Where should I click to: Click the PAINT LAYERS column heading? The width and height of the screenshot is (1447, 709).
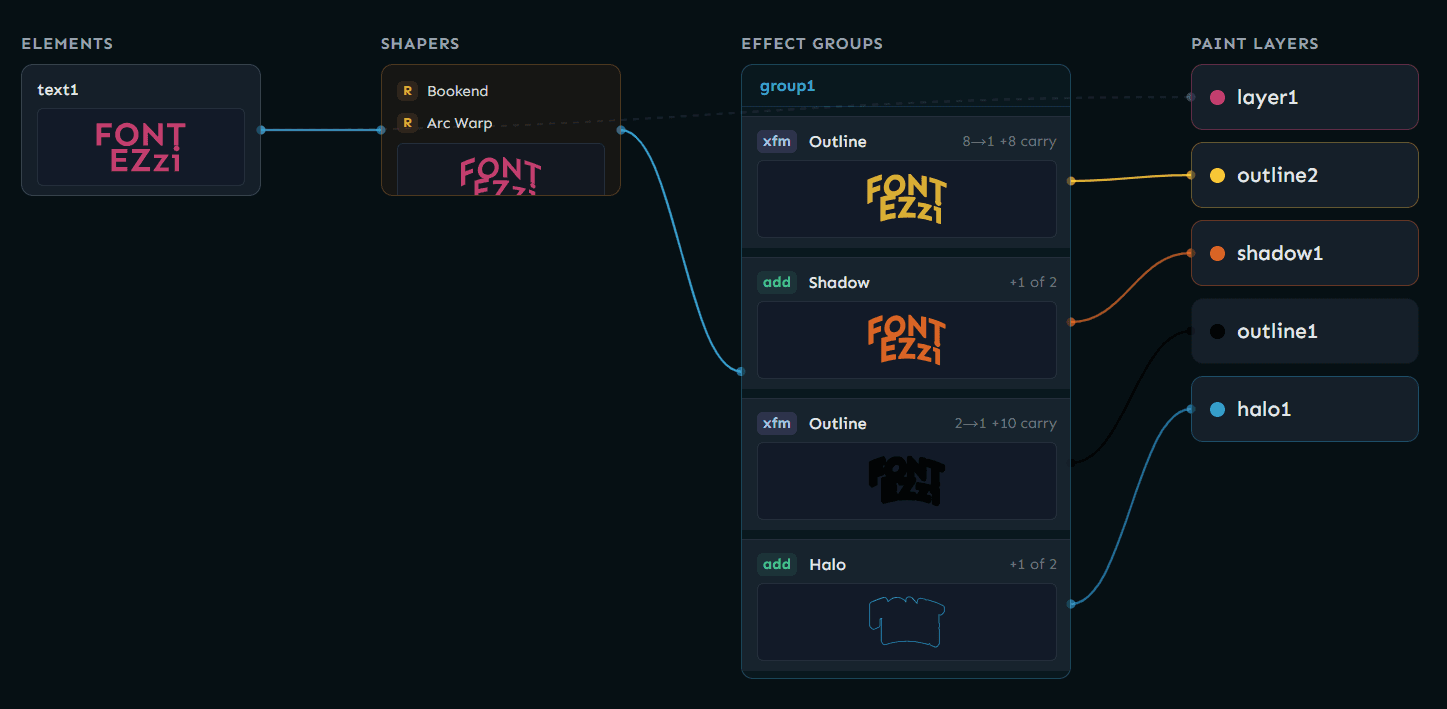(x=1255, y=44)
